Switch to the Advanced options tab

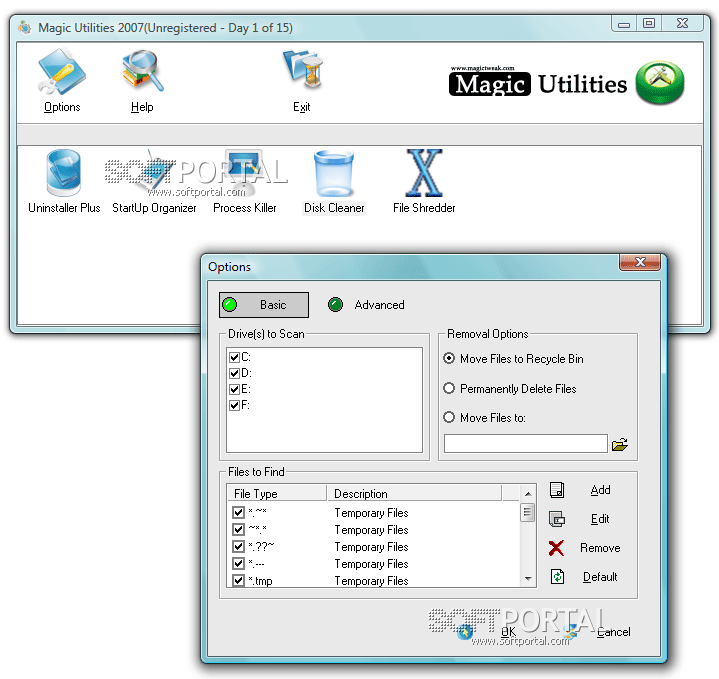[x=366, y=305]
